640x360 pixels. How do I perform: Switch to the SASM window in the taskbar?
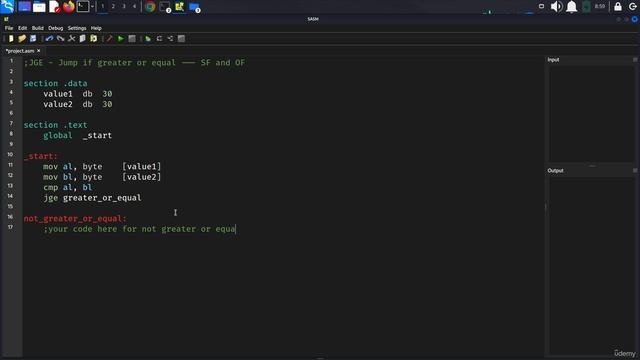coord(180,7)
